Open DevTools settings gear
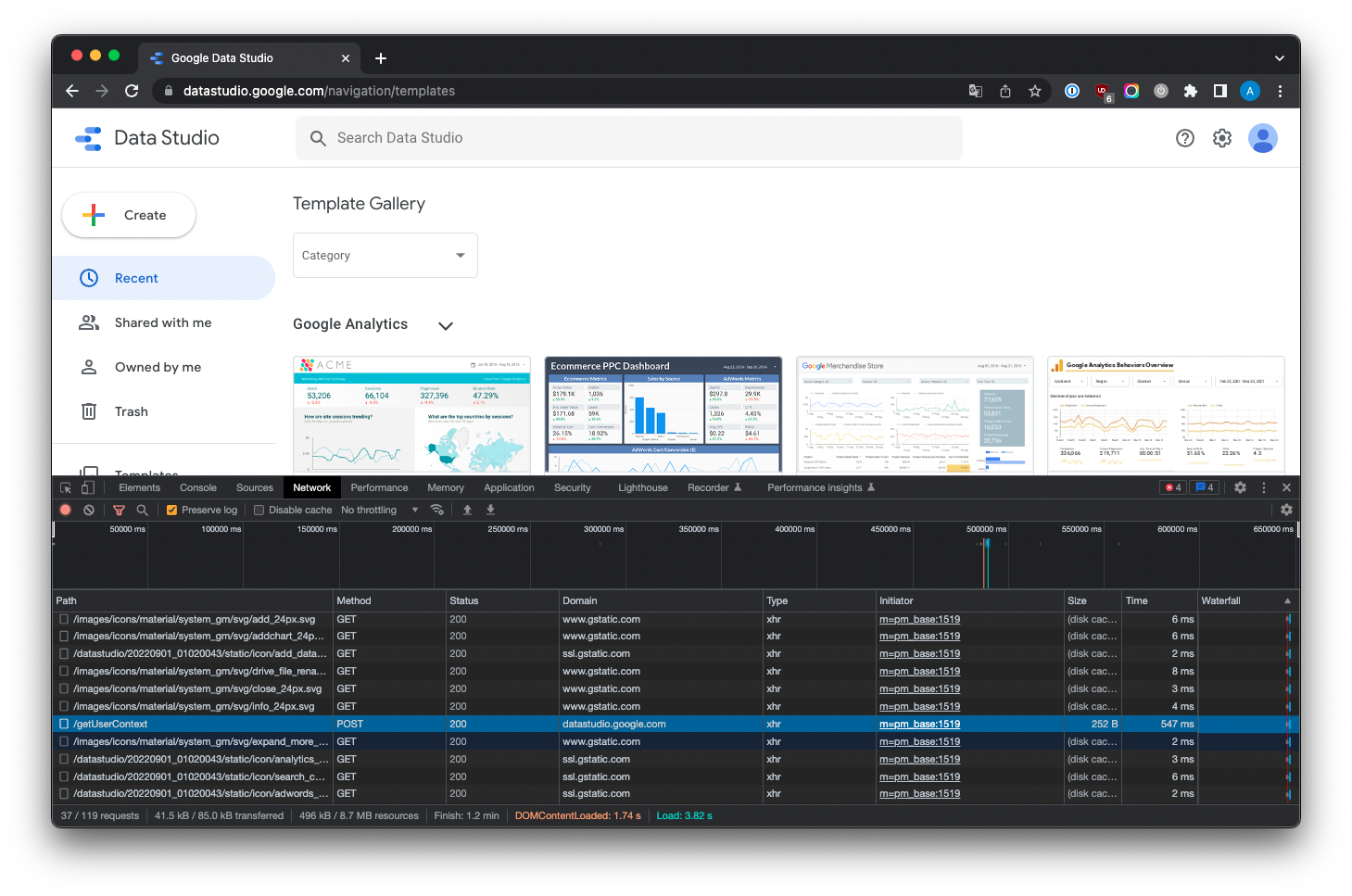The height and width of the screenshot is (896, 1352). click(x=1240, y=487)
